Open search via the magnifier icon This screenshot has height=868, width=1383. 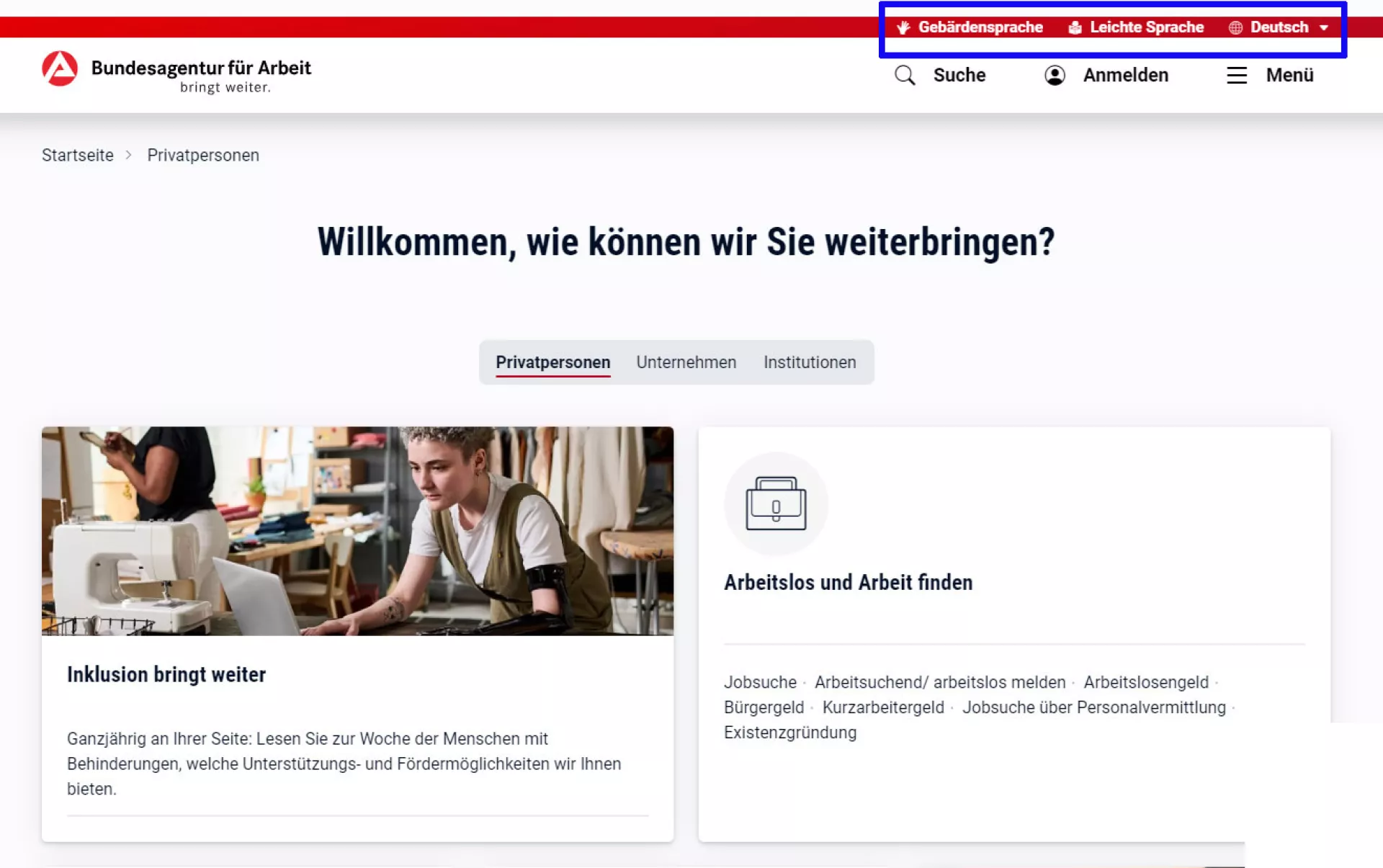pyautogui.click(x=905, y=75)
